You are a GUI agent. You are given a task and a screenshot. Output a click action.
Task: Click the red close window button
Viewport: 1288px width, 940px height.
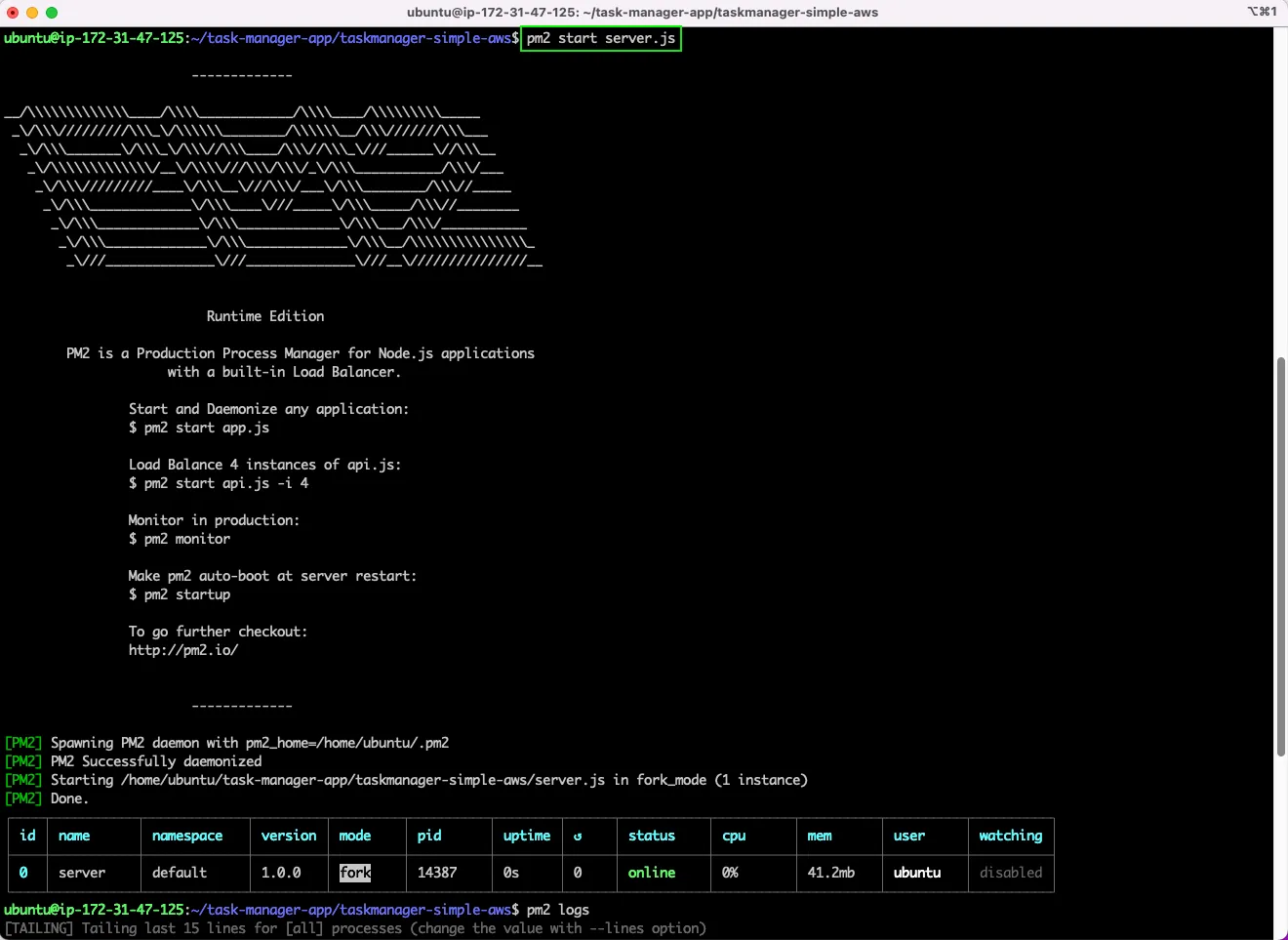13,13
